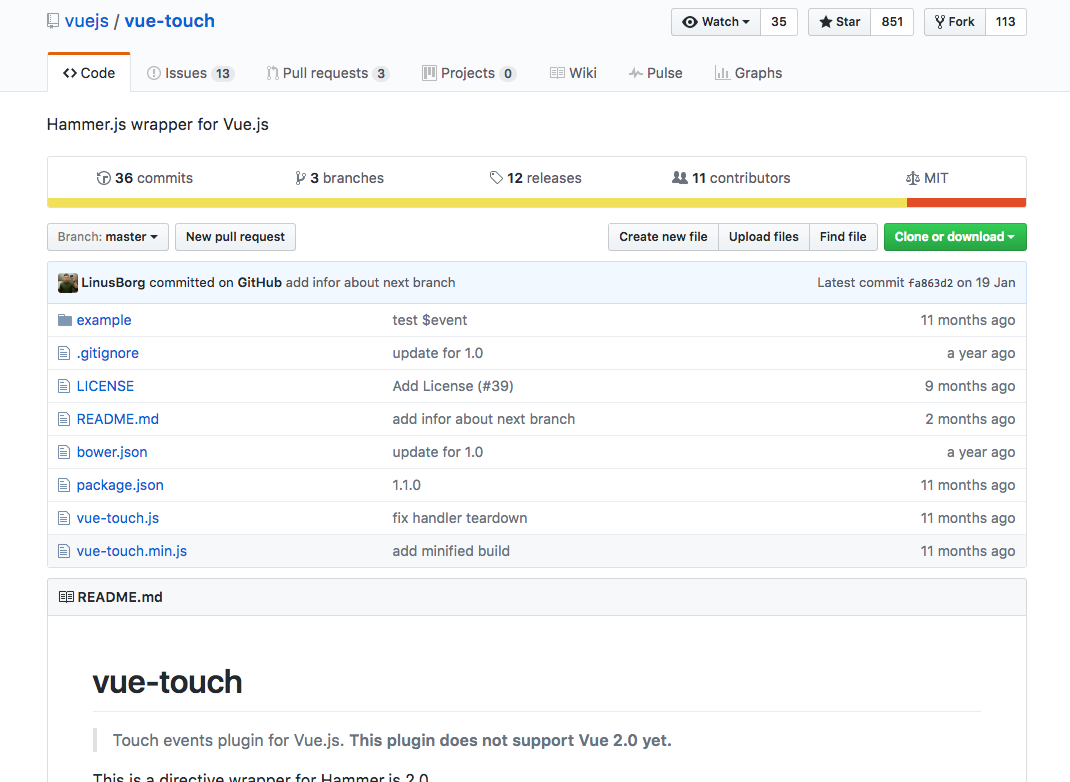
Task: Open the Pulse tab
Action: point(656,73)
